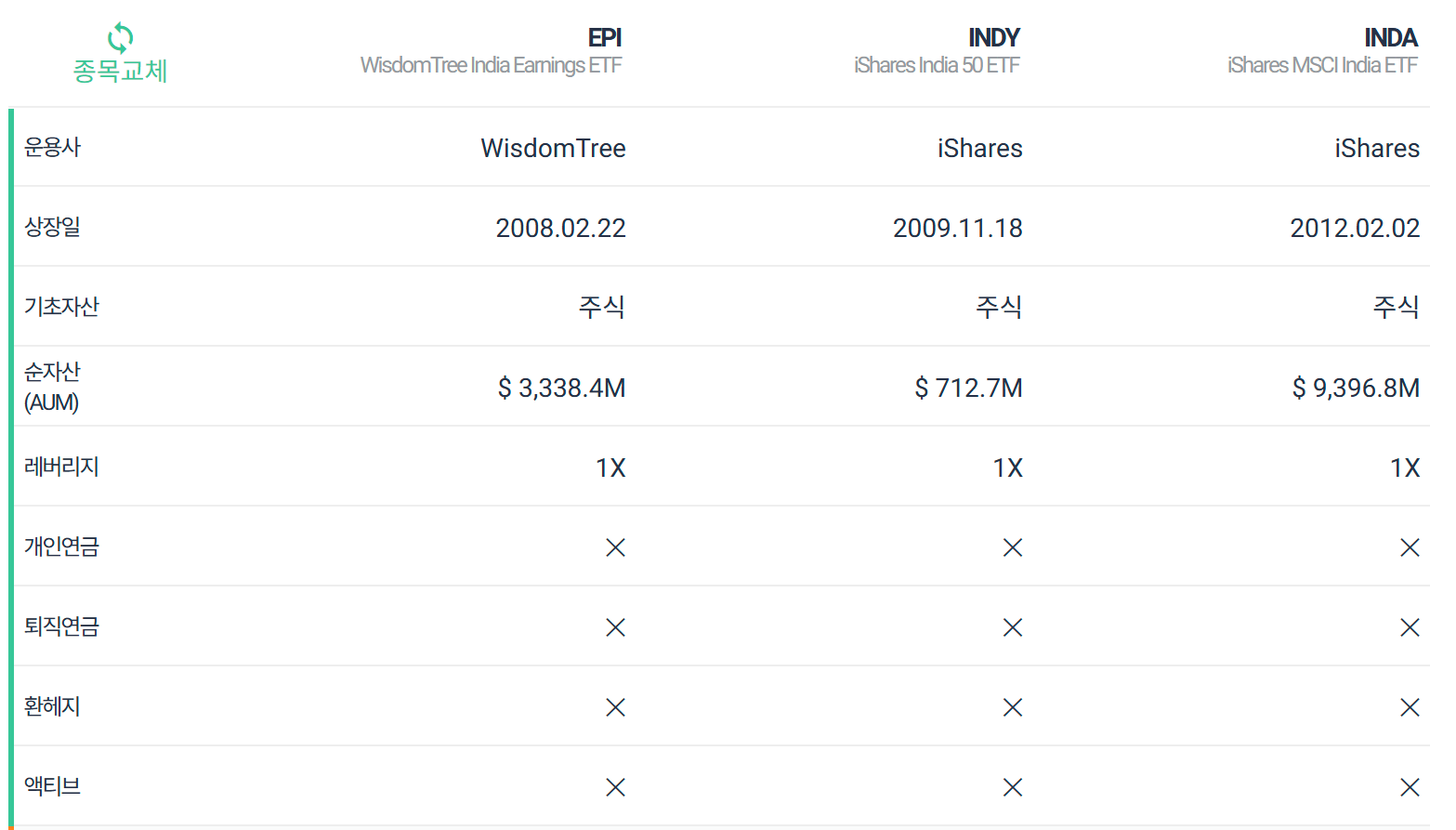Screen dimensions: 1456x830
Task: Click the X icon for INDA 개인연금
Action: [x=1410, y=547]
